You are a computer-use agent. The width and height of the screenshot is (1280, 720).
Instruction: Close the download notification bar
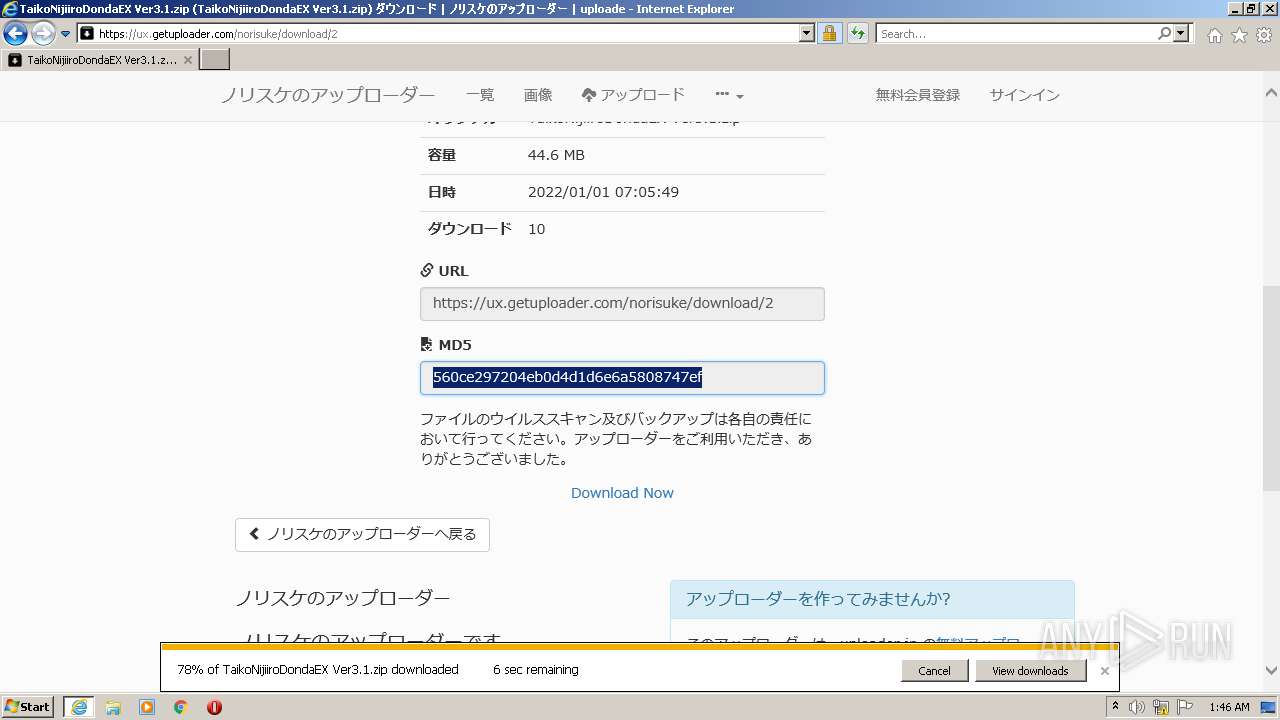(1104, 671)
